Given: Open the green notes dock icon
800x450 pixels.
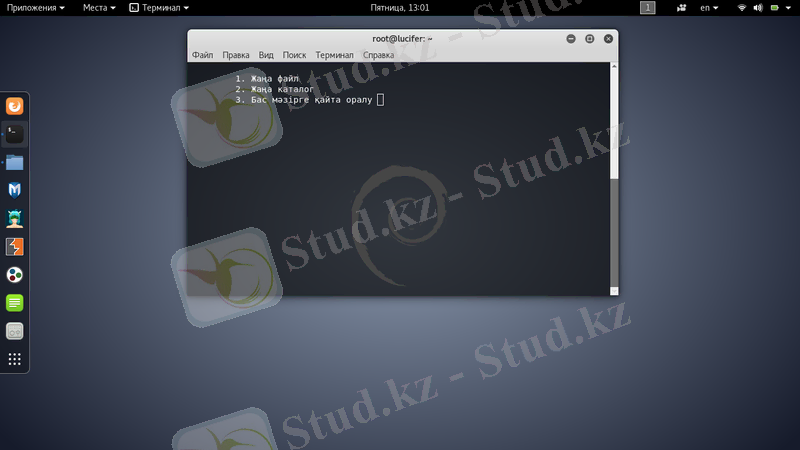Looking at the screenshot, I should coord(14,303).
